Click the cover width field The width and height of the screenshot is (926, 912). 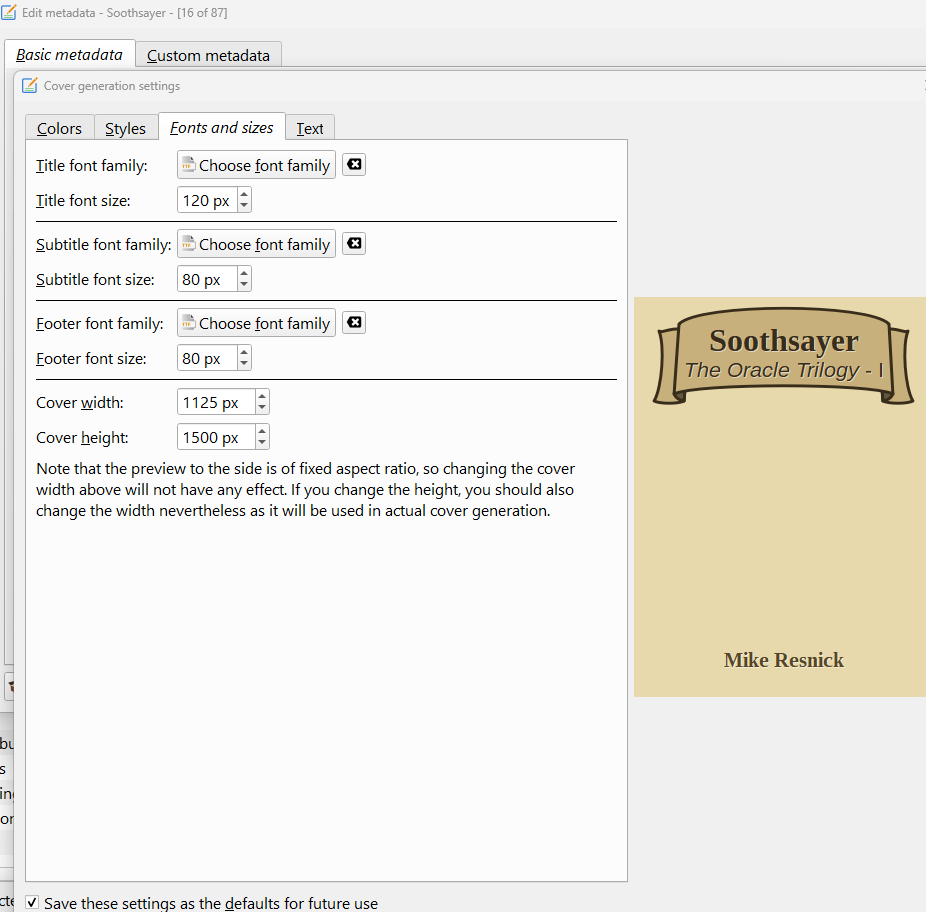(216, 402)
